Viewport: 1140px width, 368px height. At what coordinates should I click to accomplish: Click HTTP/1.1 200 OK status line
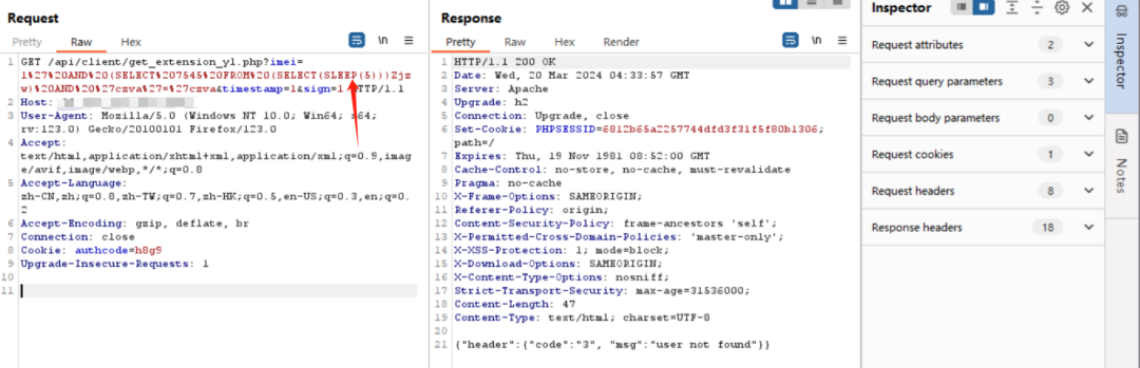(505, 62)
